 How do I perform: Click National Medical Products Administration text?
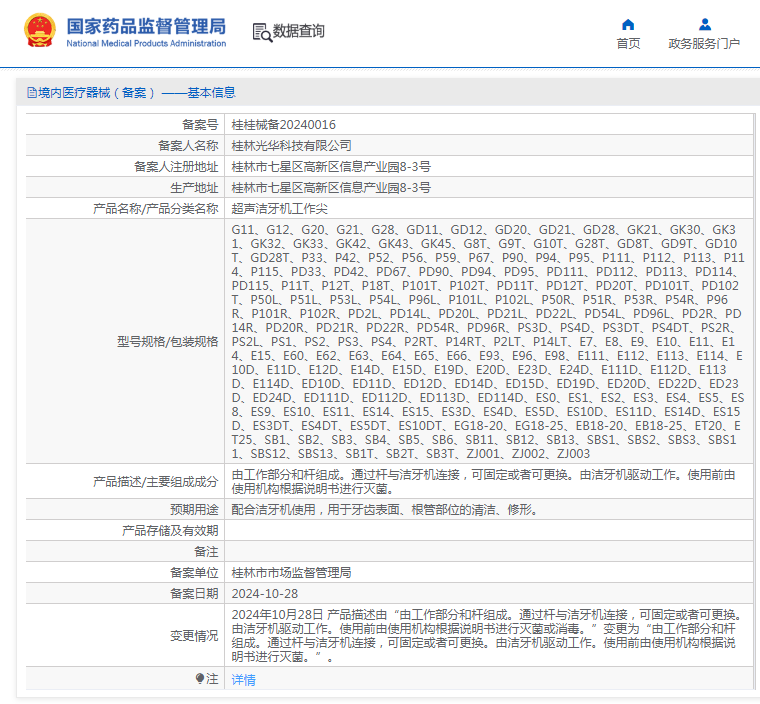tap(146, 43)
